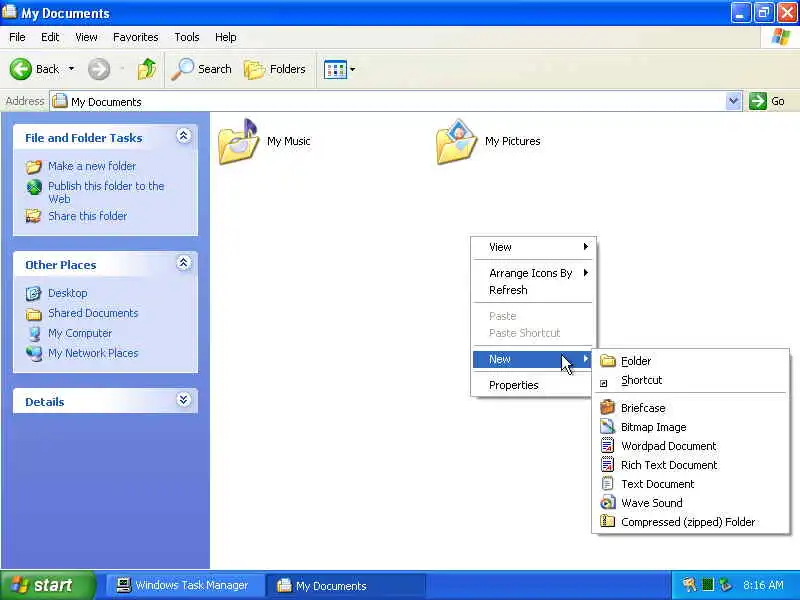The width and height of the screenshot is (800, 600).
Task: Click the highlighted New menu item
Action: 532,359
